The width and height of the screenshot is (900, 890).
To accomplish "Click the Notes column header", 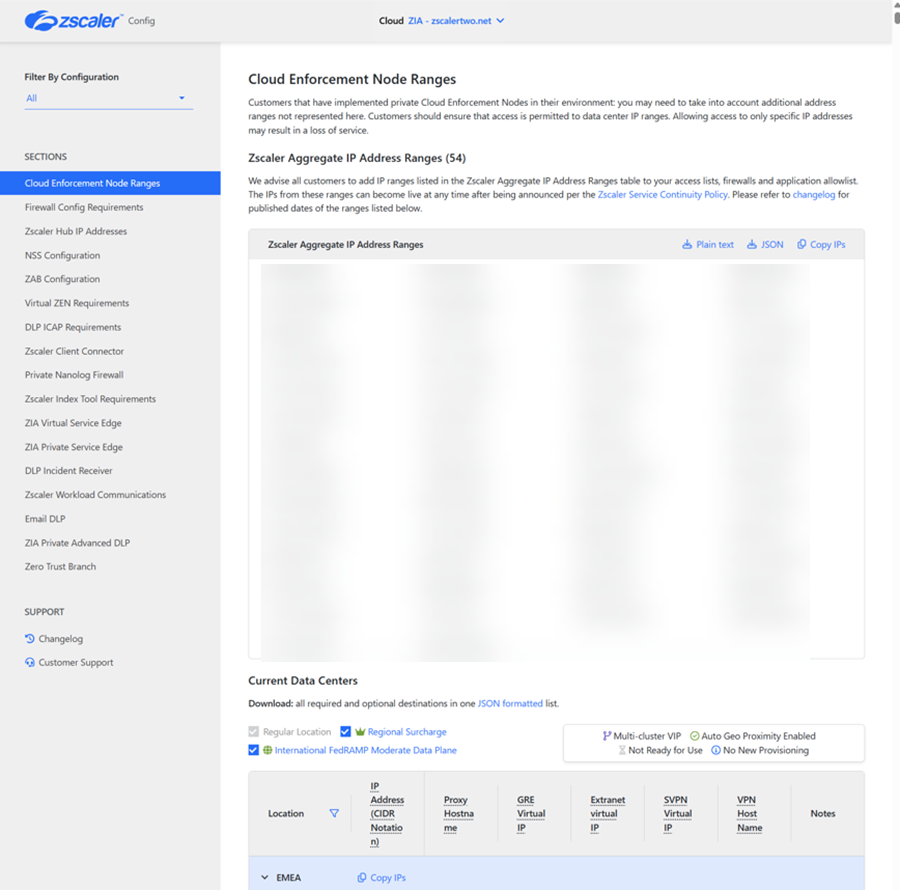I will coord(823,814).
